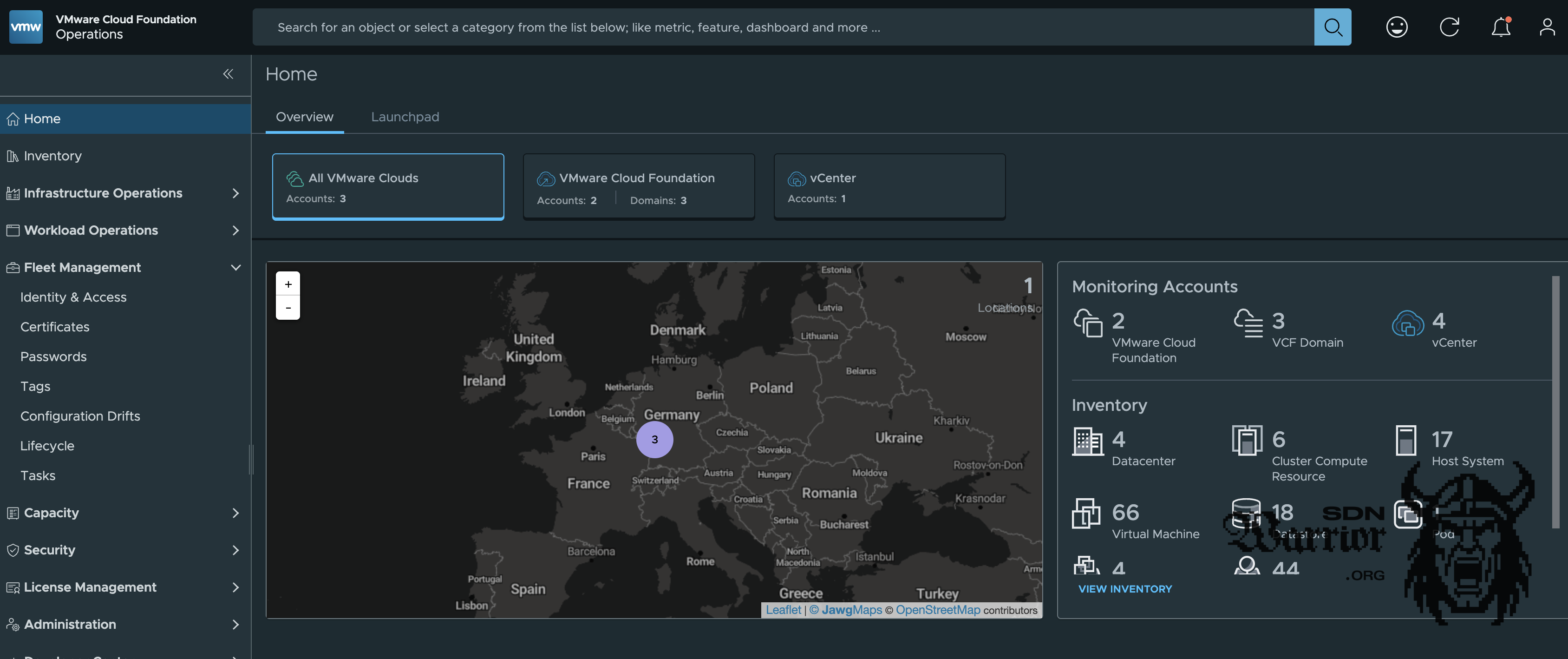Click the Datacenter inventory icon
The image size is (1568, 659).
click(1087, 442)
